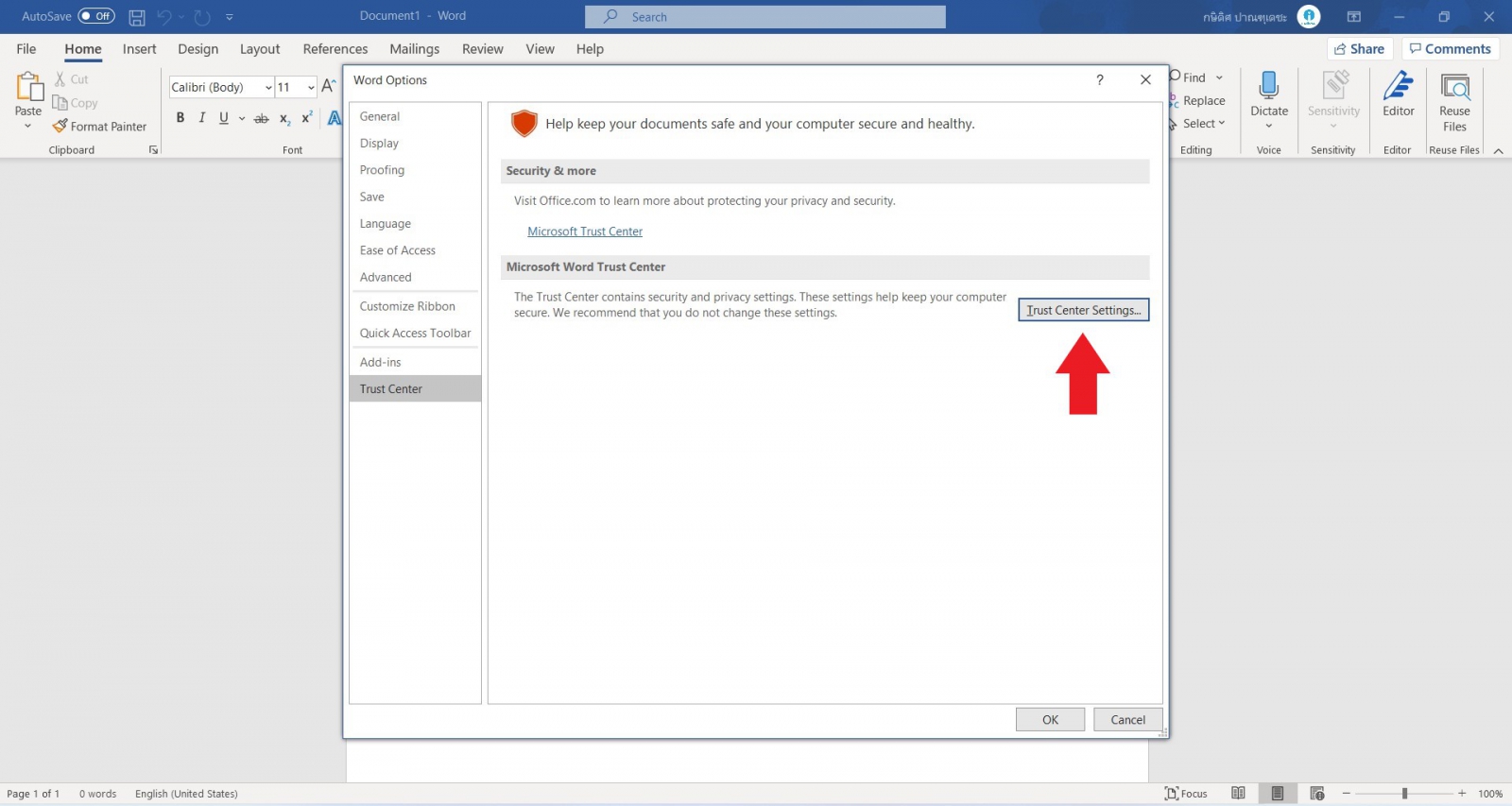Click the Paste clipboard icon
1512x806 pixels.
click(28, 87)
